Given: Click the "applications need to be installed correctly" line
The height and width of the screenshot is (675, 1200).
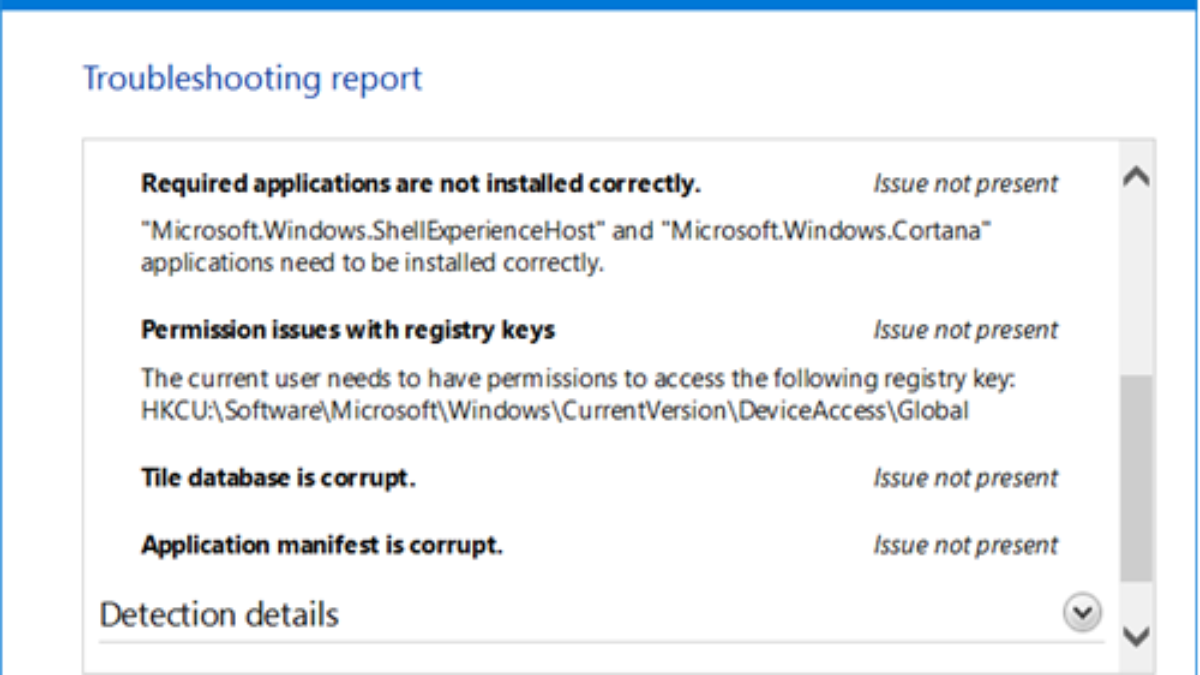Looking at the screenshot, I should [372, 264].
